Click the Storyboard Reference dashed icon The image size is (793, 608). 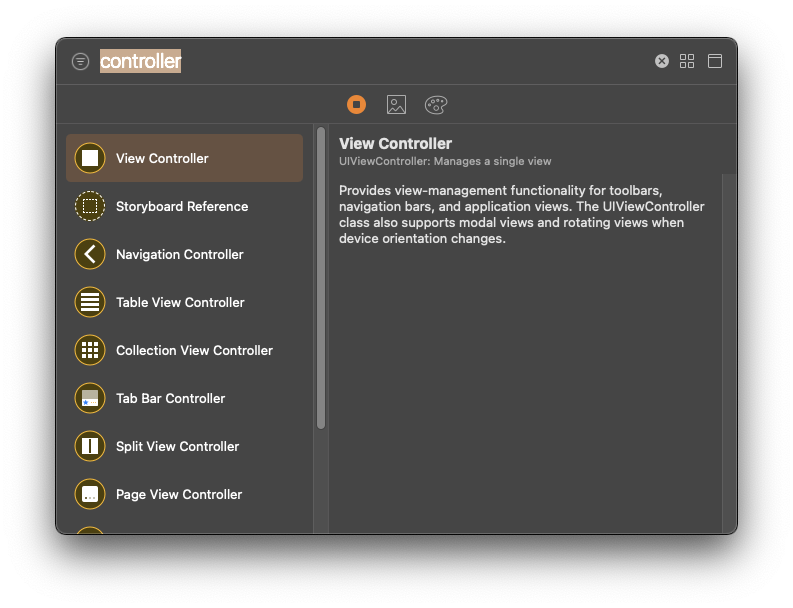click(90, 206)
